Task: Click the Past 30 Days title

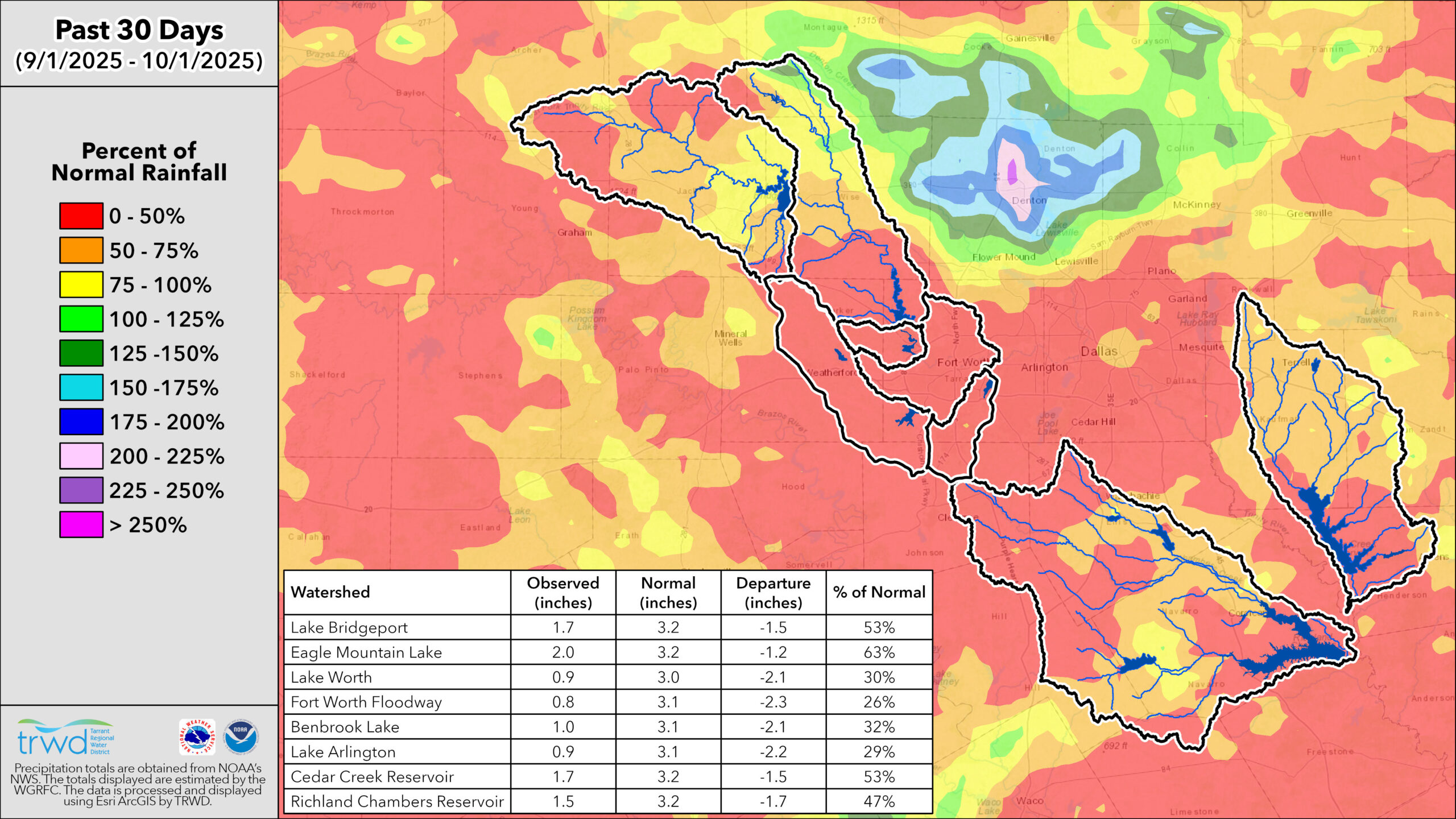Action: (x=139, y=30)
